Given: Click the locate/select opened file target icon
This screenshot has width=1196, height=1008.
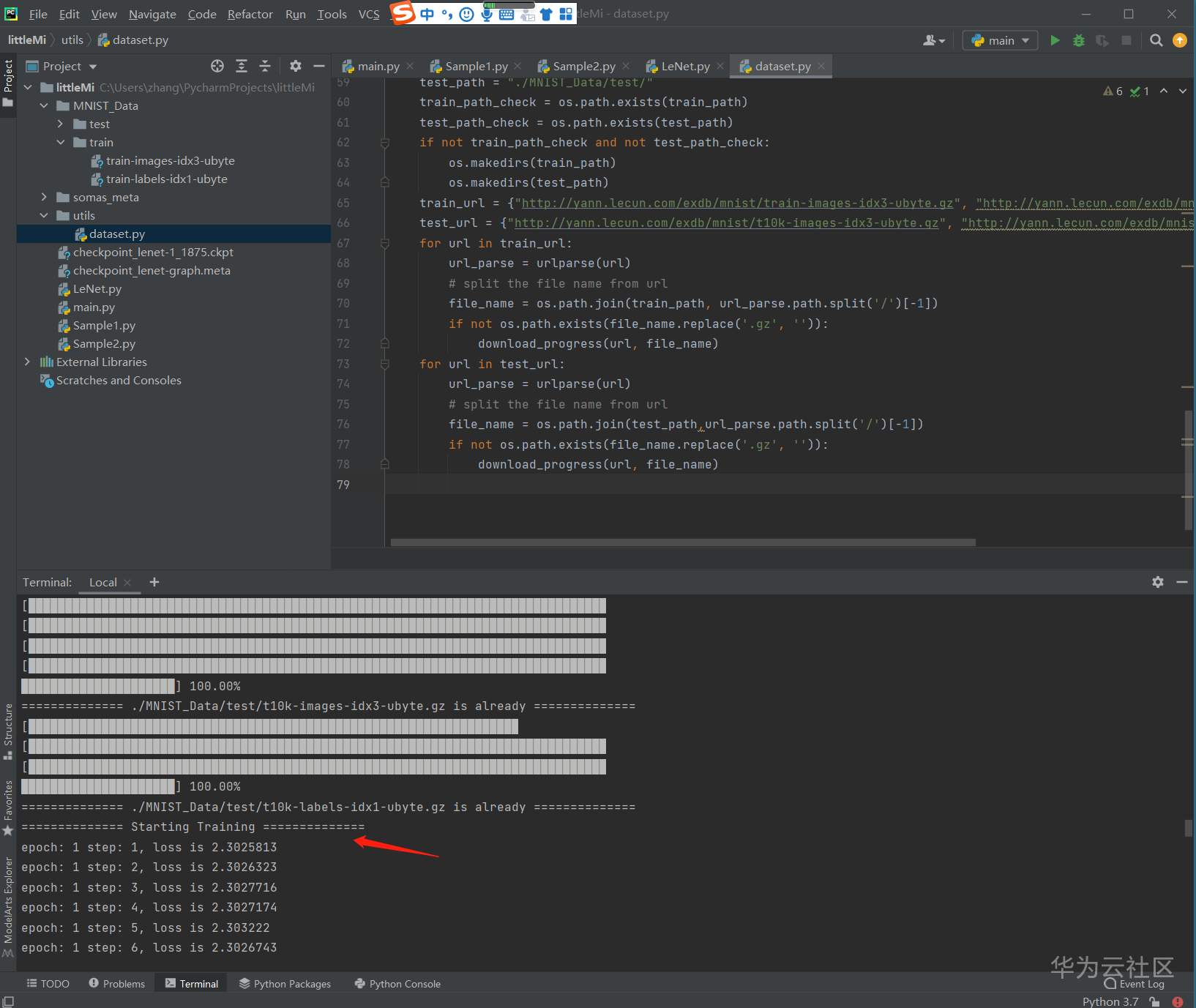Looking at the screenshot, I should pos(217,66).
